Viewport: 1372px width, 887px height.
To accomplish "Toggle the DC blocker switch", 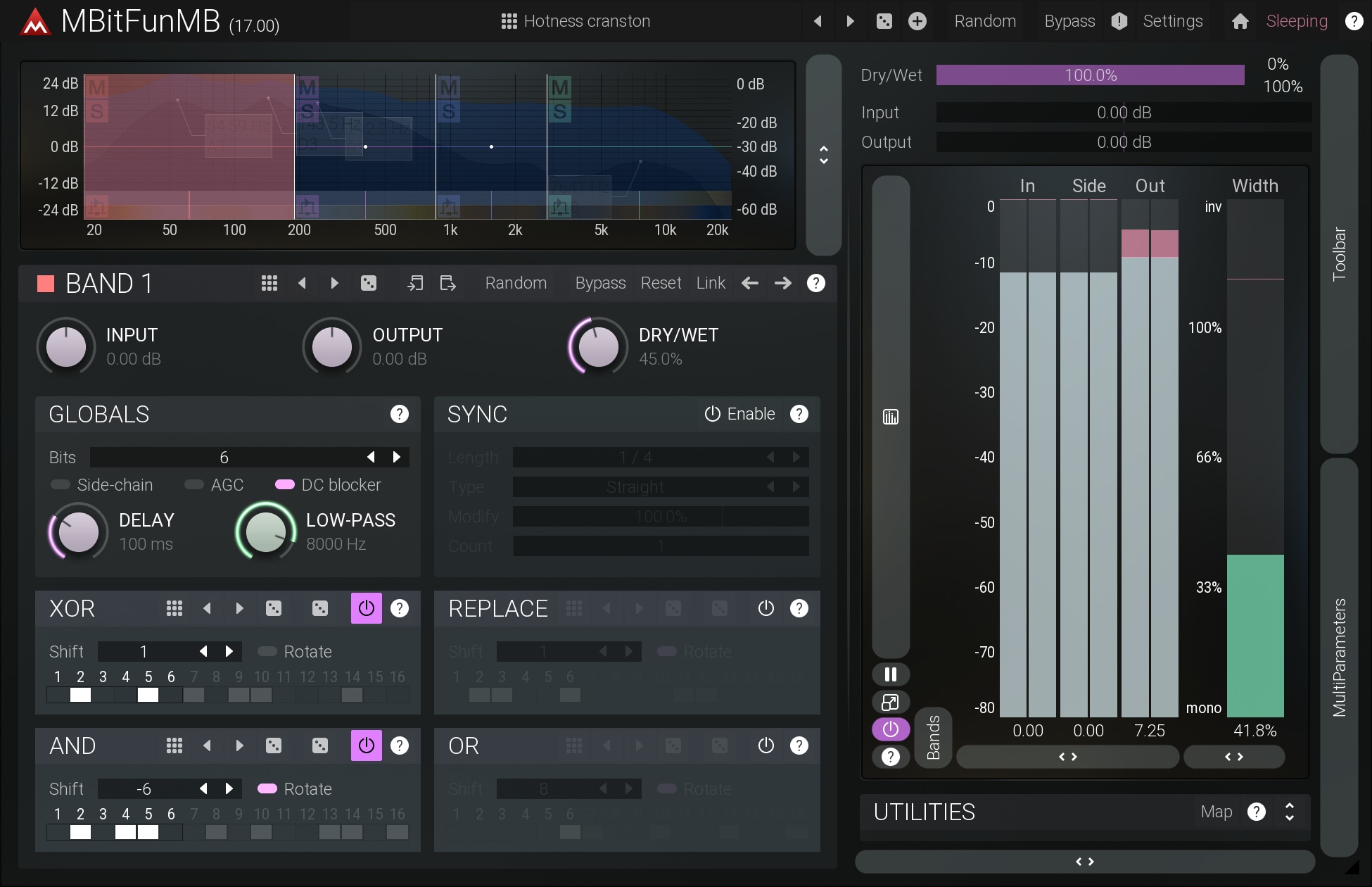I will pos(285,484).
